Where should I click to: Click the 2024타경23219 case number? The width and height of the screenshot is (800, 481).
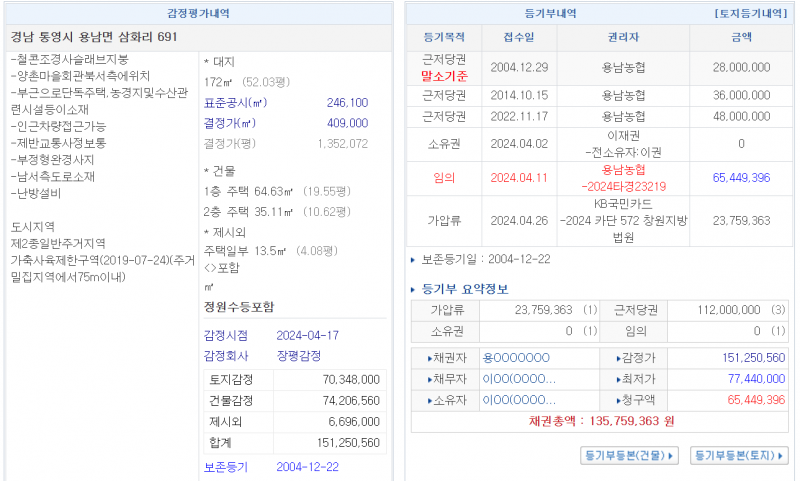623,186
